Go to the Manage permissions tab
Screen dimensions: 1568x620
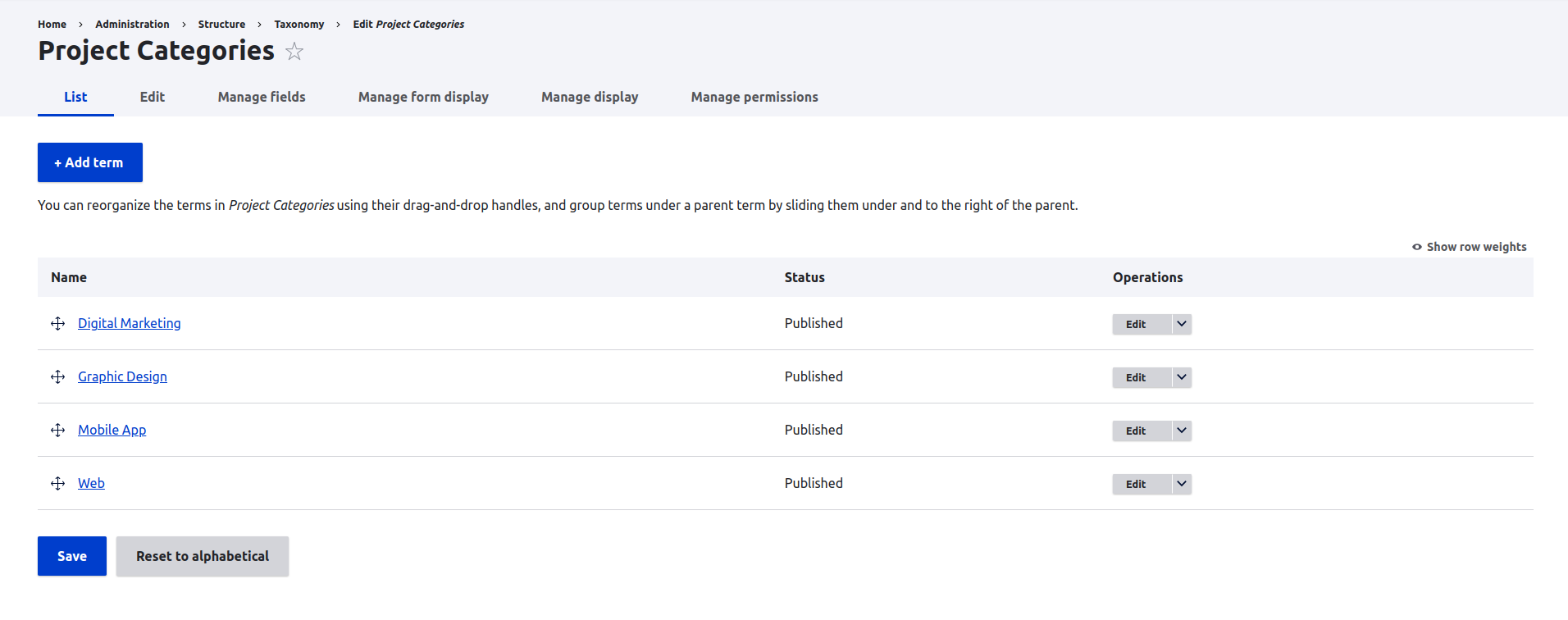tap(754, 97)
